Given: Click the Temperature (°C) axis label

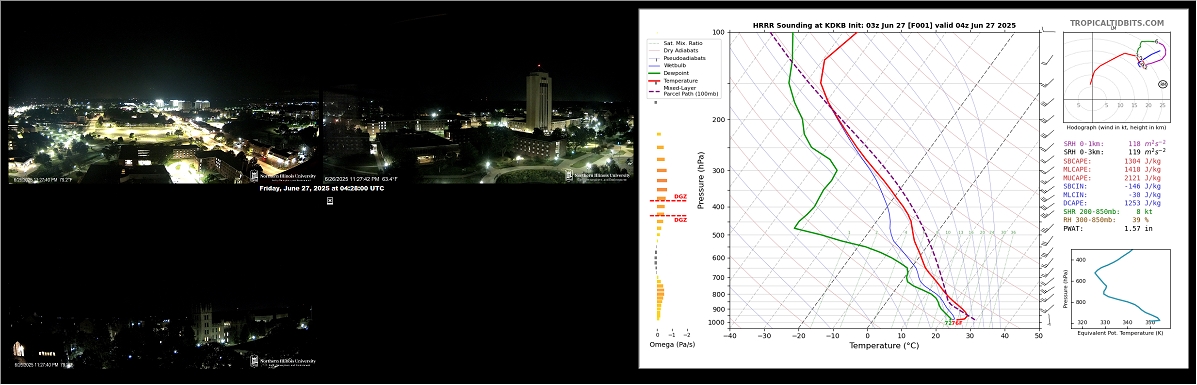Looking at the screenshot, I should tap(884, 345).
